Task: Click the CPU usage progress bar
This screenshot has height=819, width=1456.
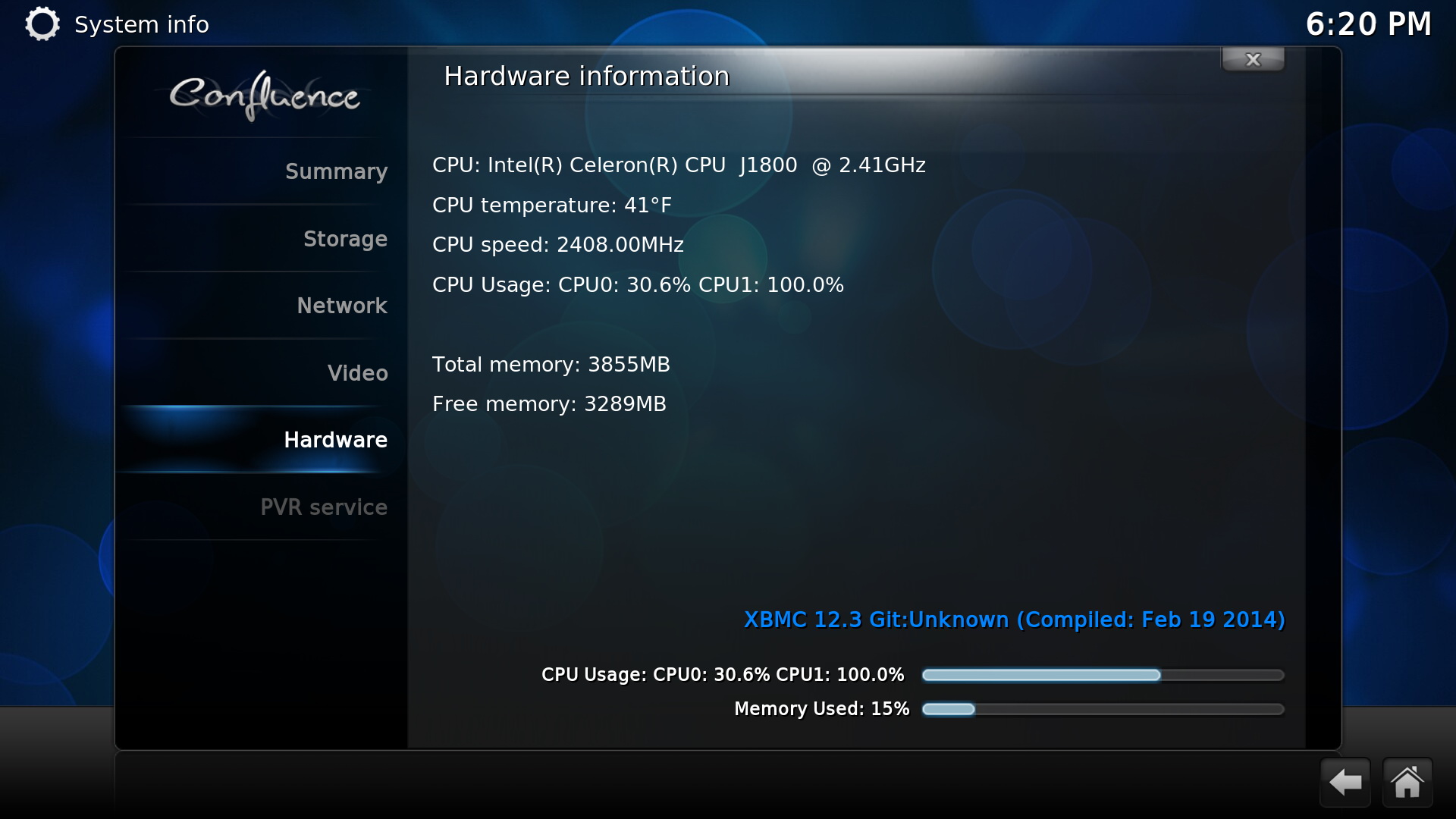Action: (x=1103, y=675)
